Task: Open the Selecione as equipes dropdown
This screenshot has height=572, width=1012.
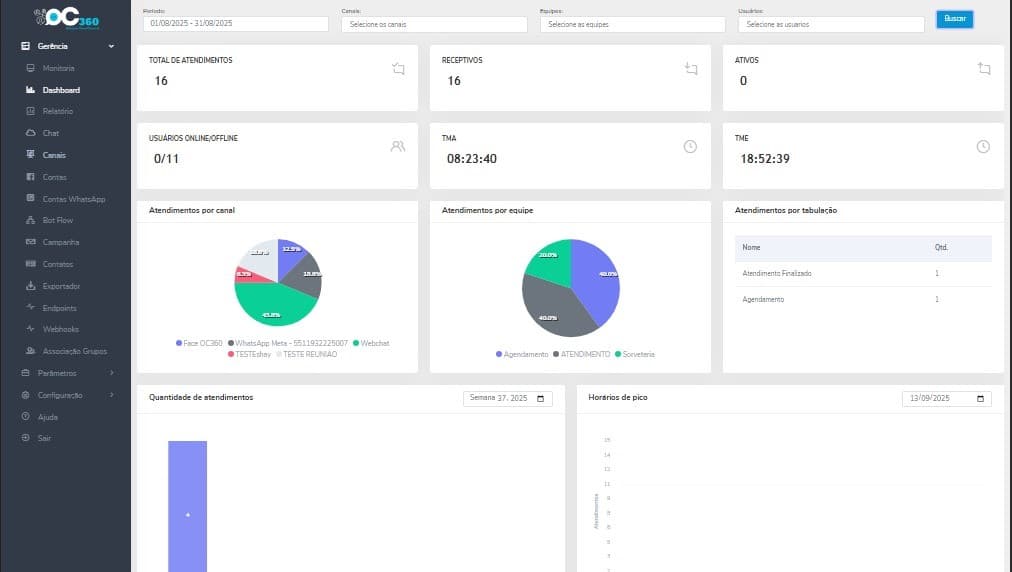Action: (x=632, y=25)
